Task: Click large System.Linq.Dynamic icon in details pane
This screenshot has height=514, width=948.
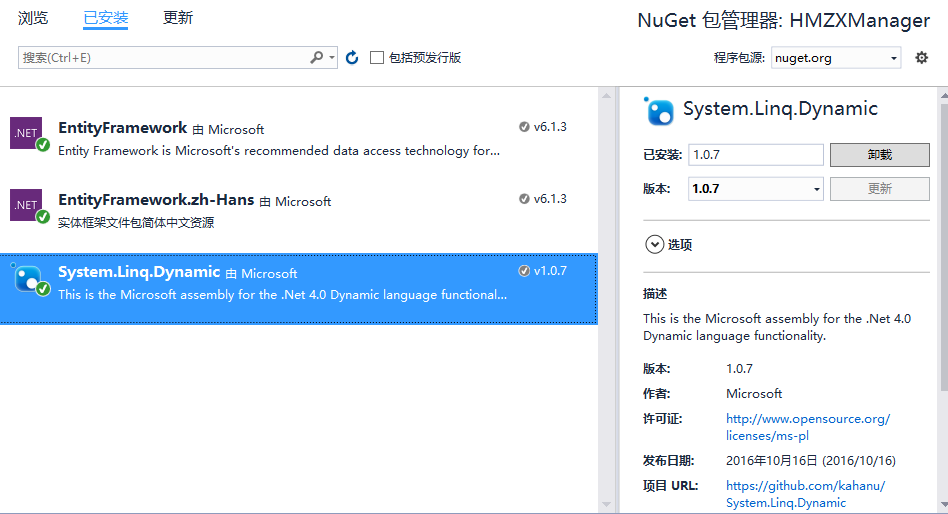Action: (x=658, y=111)
